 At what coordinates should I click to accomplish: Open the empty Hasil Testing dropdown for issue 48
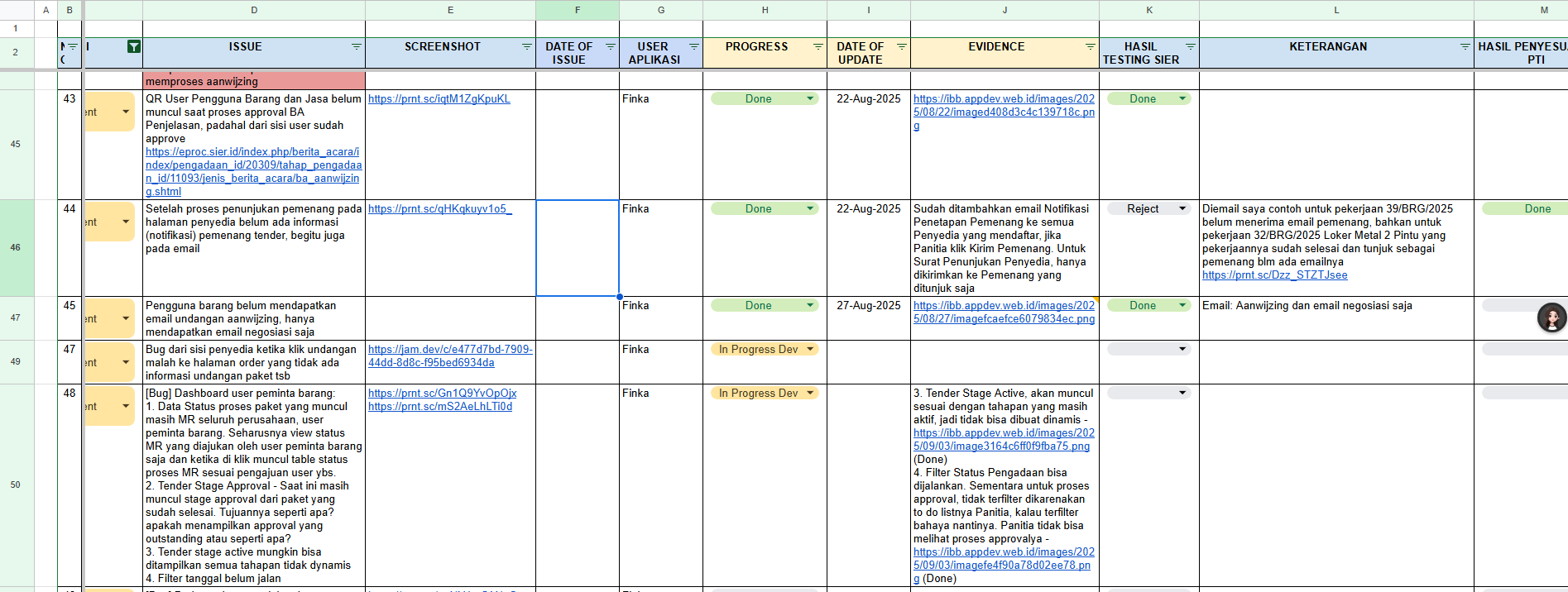[1182, 394]
